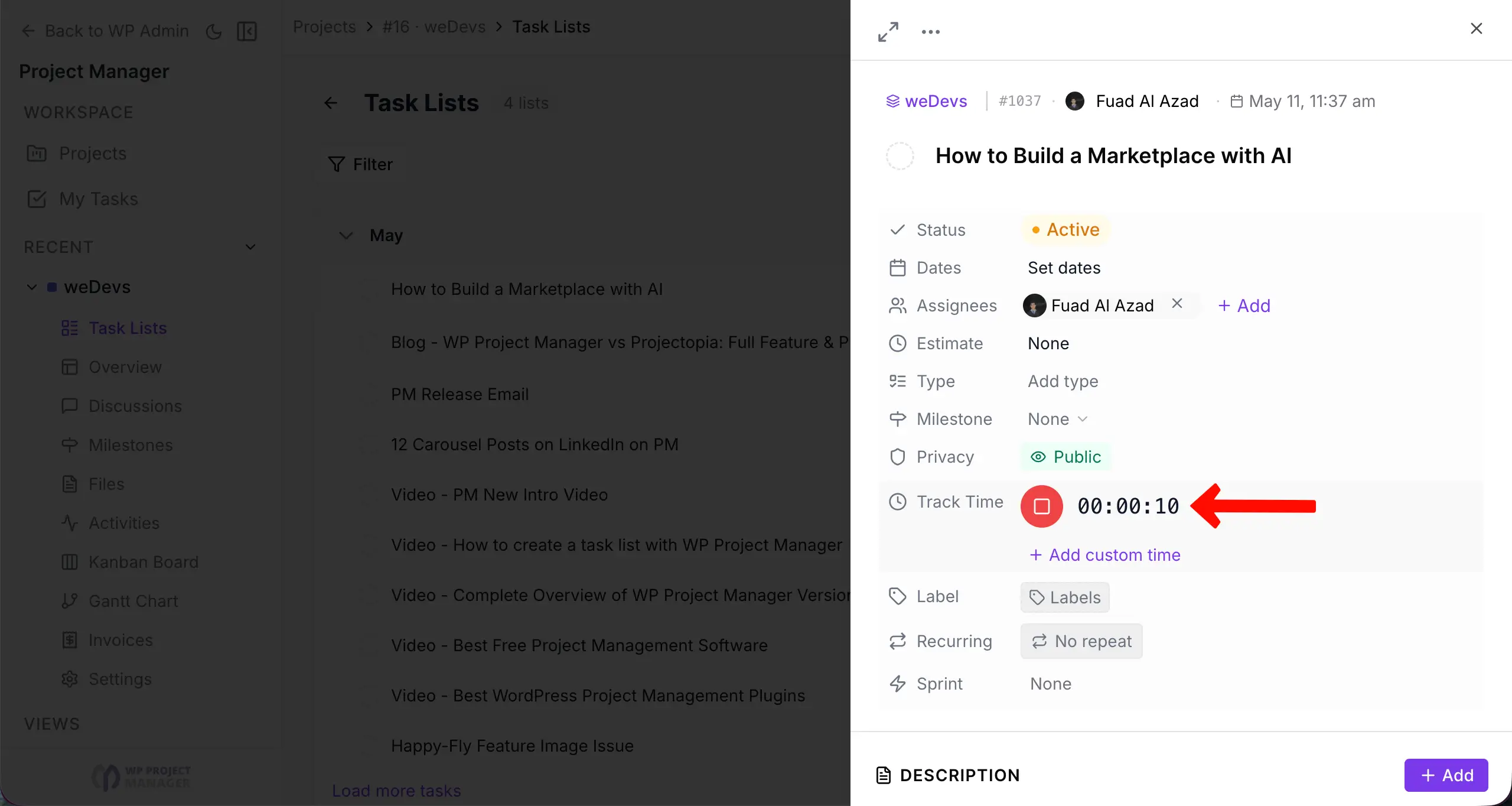The image size is (1512, 806).
Task: Click the Milestone signpost icon in task panel
Action: click(898, 419)
